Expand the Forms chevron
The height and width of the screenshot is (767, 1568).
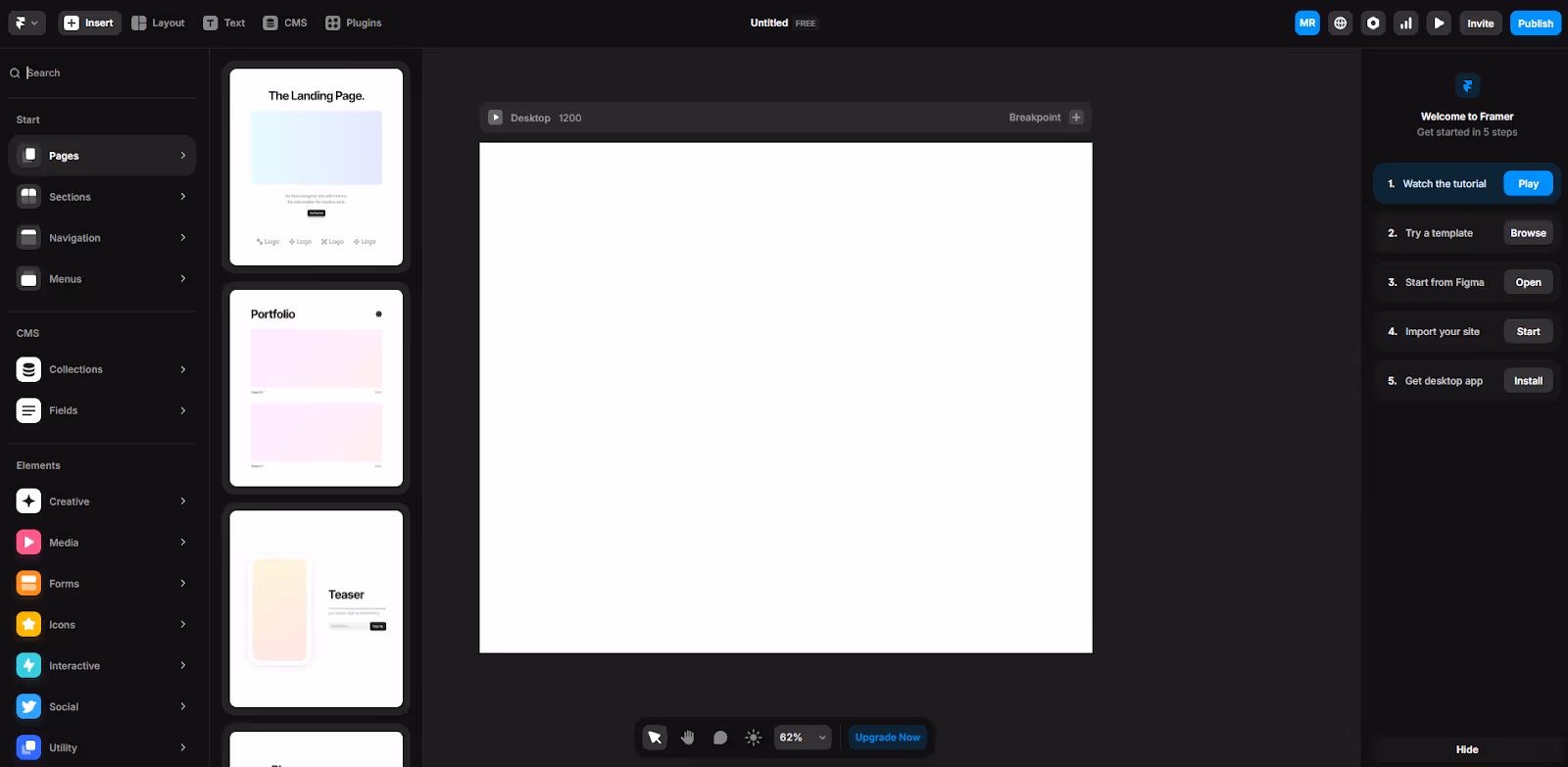pos(183,583)
